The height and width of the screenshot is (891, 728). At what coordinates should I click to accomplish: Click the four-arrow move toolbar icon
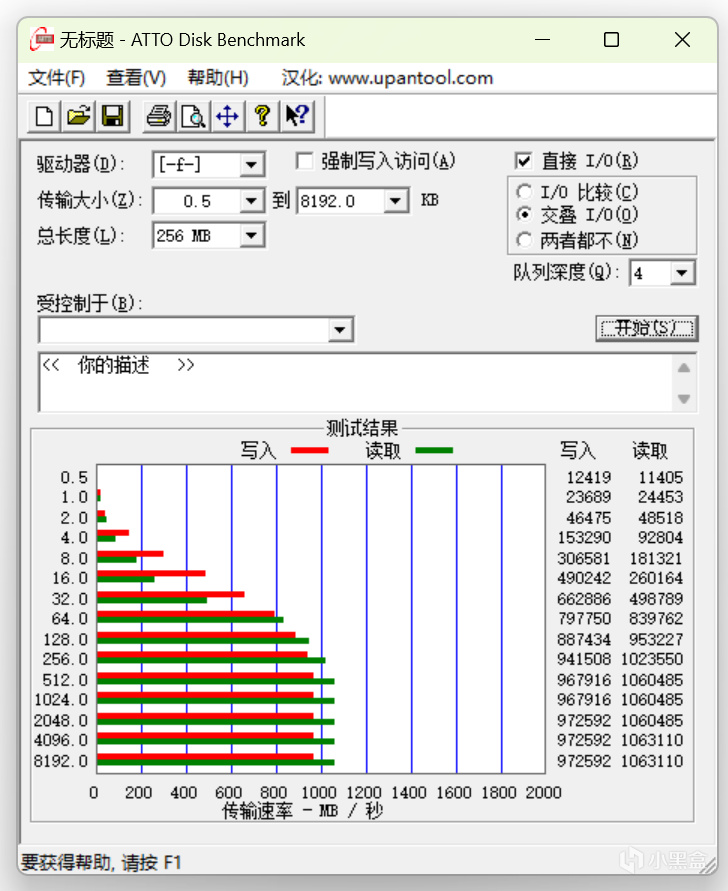(227, 116)
